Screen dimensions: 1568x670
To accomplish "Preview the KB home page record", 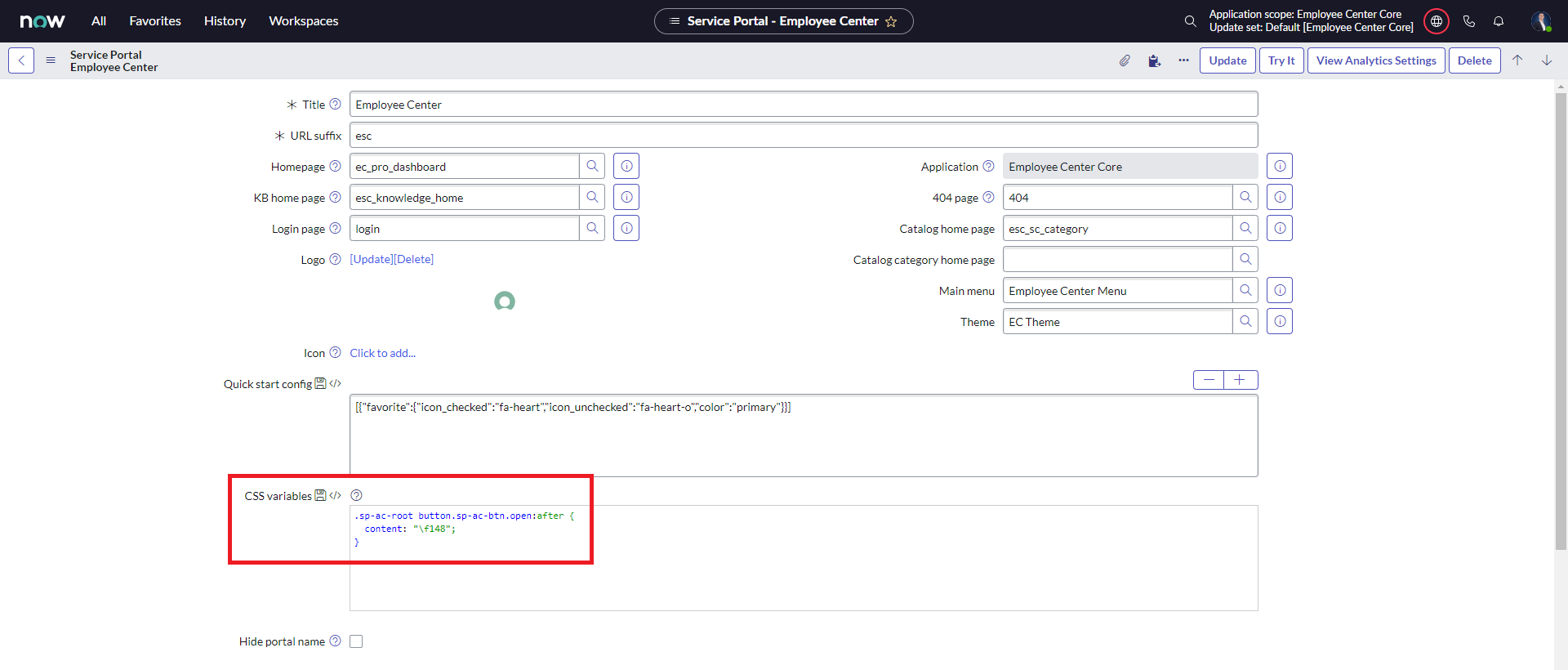I will point(626,198).
